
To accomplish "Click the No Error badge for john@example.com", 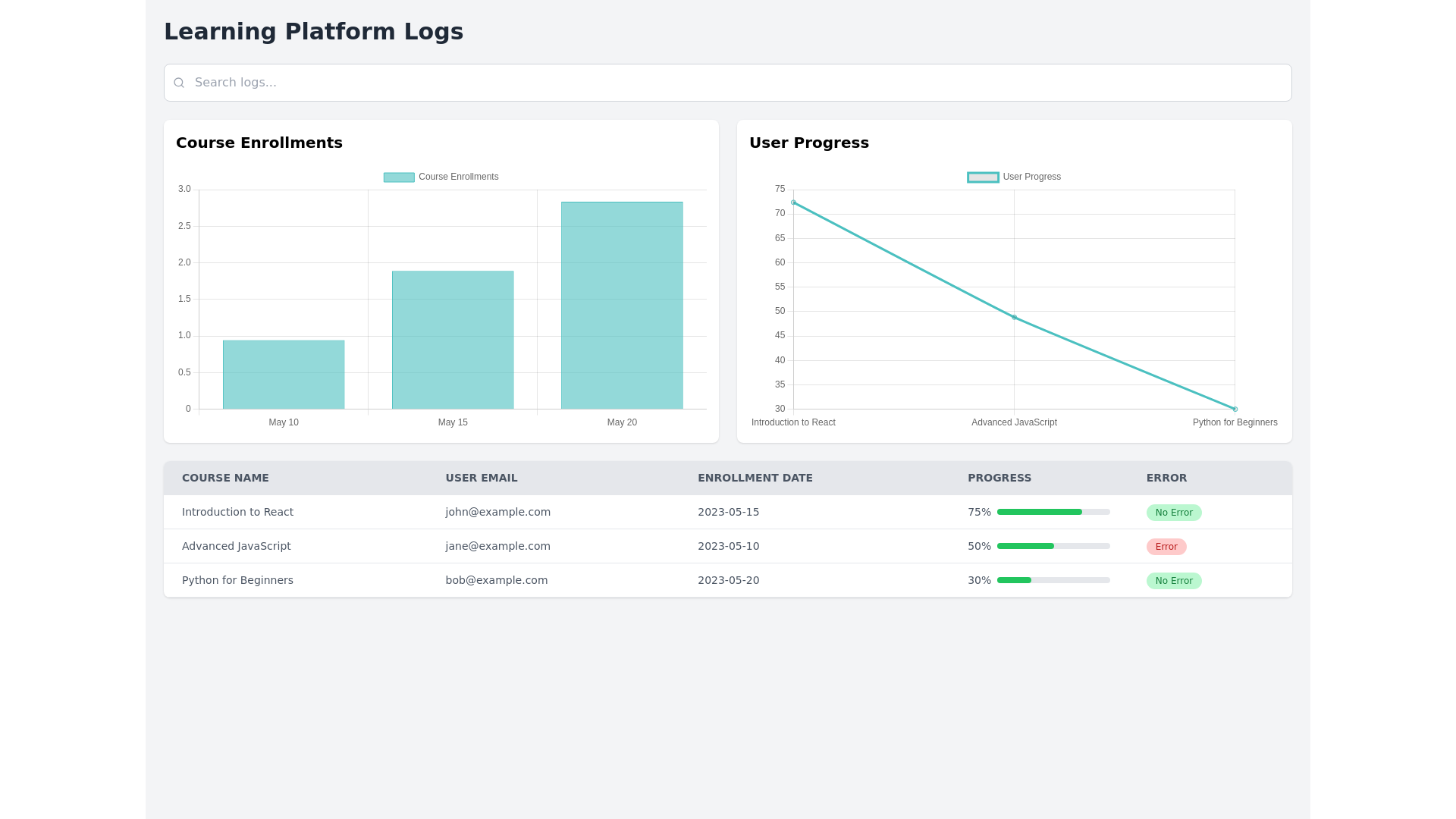I will [1173, 513].
